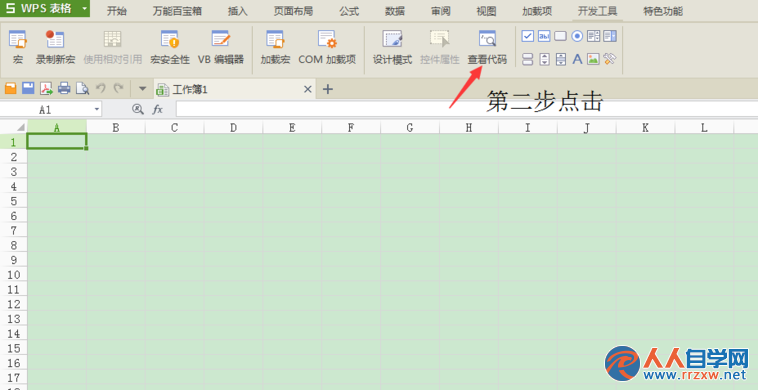Expand the quick access toolbar dropdown arrow
The height and width of the screenshot is (390, 758).
[143, 89]
